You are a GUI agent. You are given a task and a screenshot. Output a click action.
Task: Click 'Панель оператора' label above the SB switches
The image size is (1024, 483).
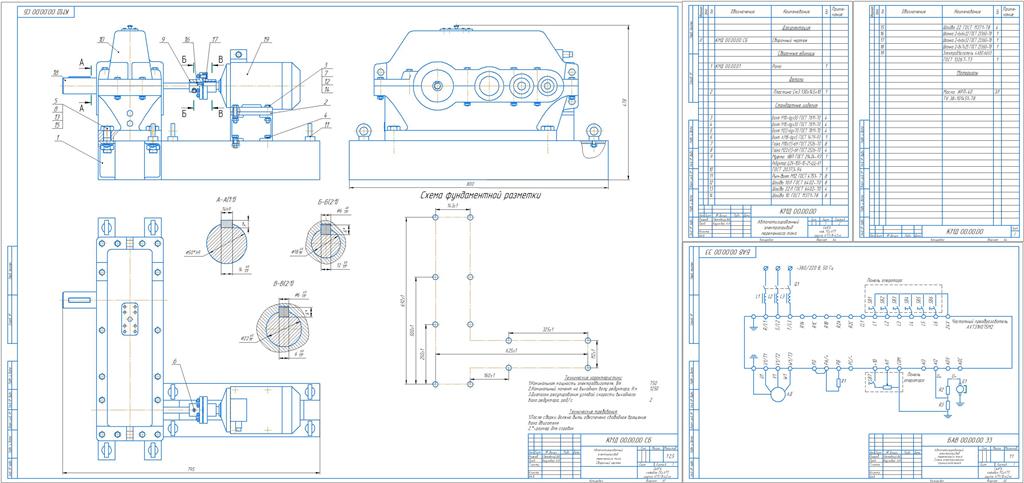click(x=884, y=279)
